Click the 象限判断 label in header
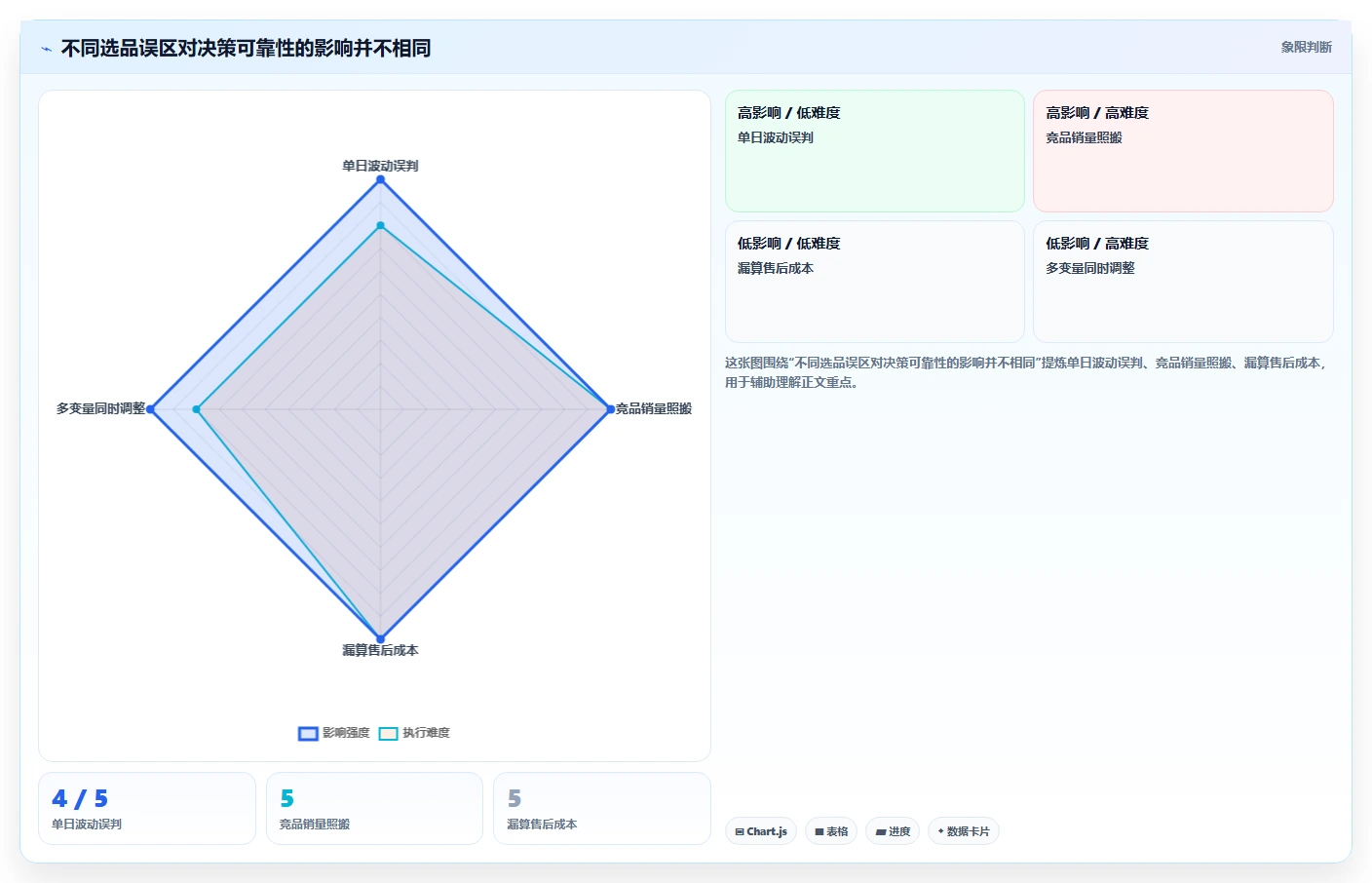The image size is (1372, 883). (x=1306, y=47)
